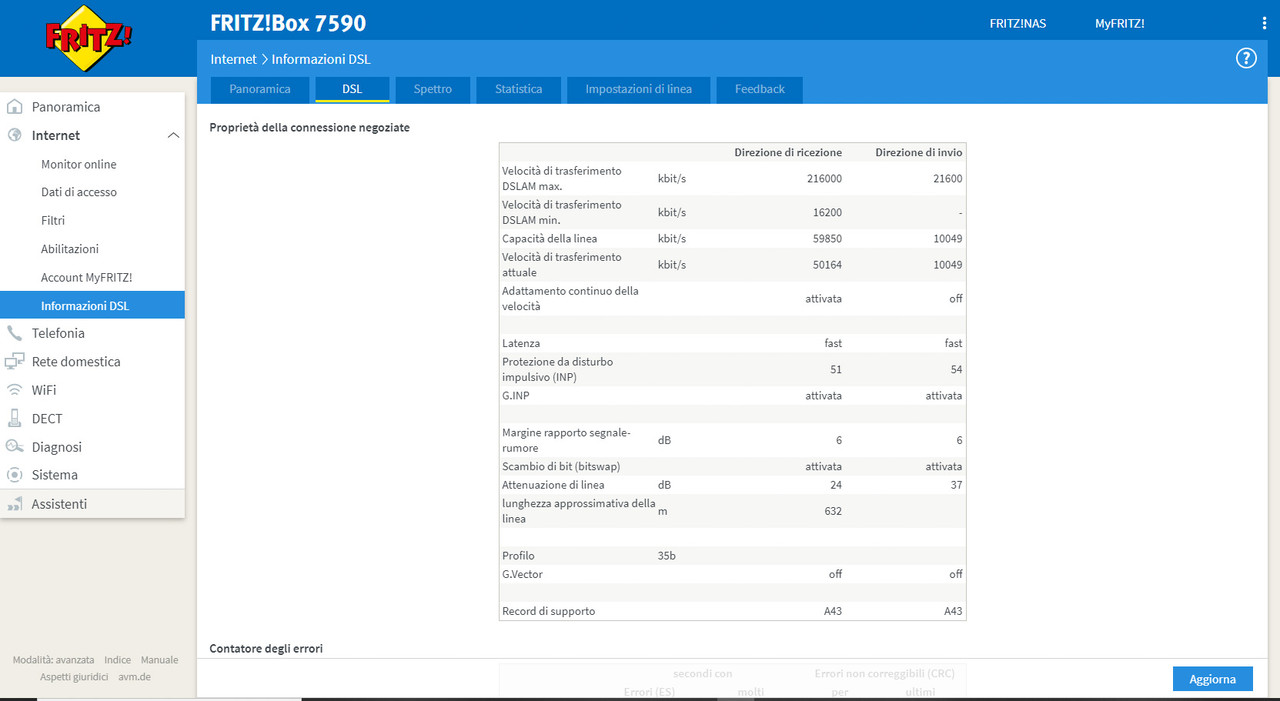This screenshot has height=701, width=1280.
Task: Click the Internet globe icon
Action: click(15, 135)
